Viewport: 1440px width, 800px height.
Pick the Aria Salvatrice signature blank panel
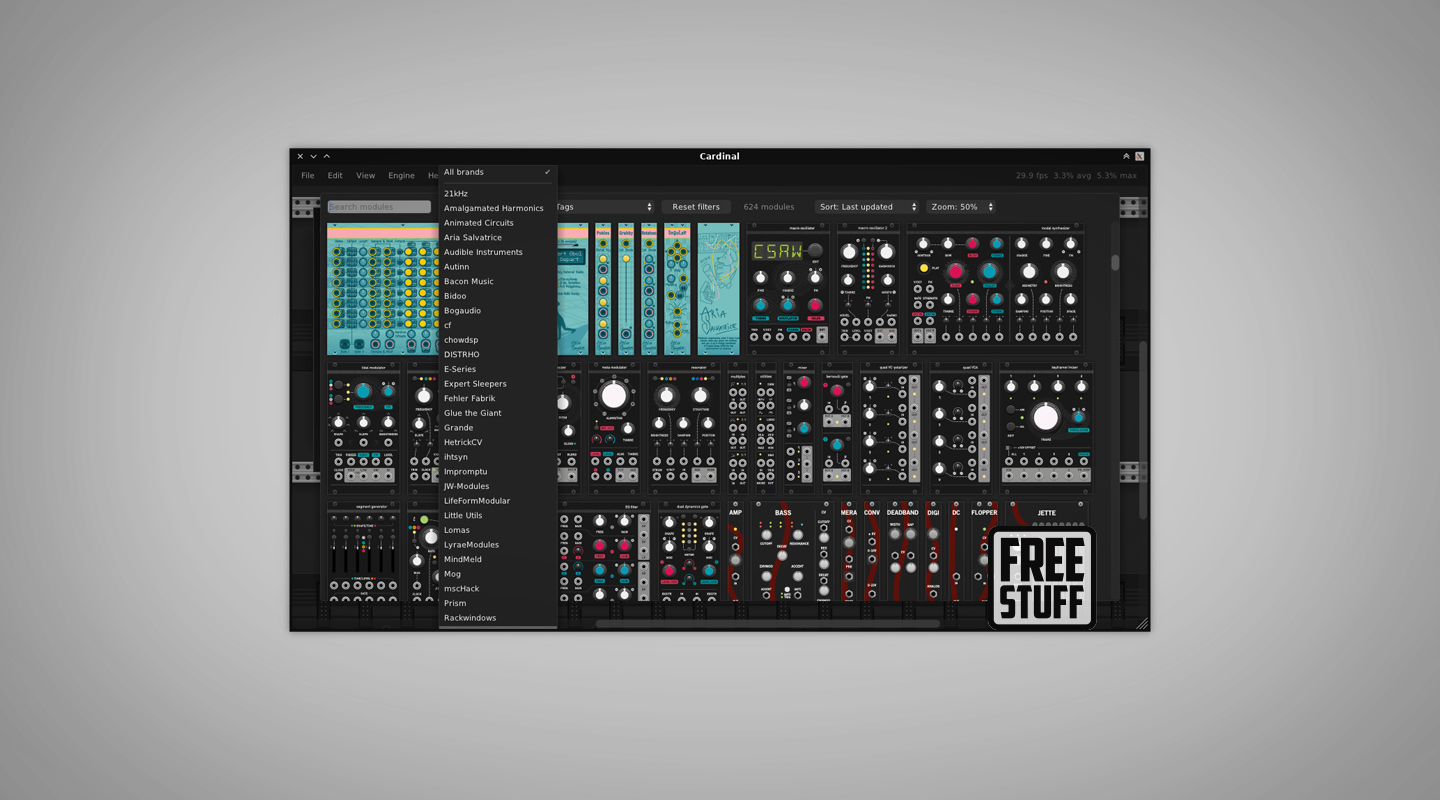pyautogui.click(x=719, y=288)
